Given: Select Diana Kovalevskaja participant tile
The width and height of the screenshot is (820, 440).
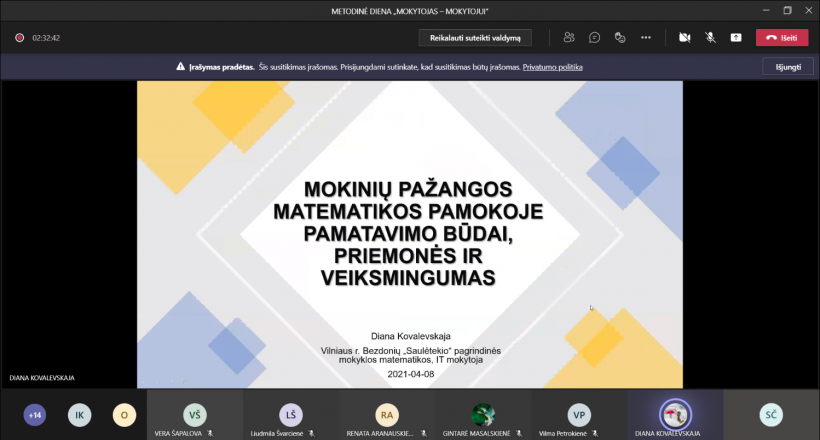Looking at the screenshot, I should pos(675,415).
